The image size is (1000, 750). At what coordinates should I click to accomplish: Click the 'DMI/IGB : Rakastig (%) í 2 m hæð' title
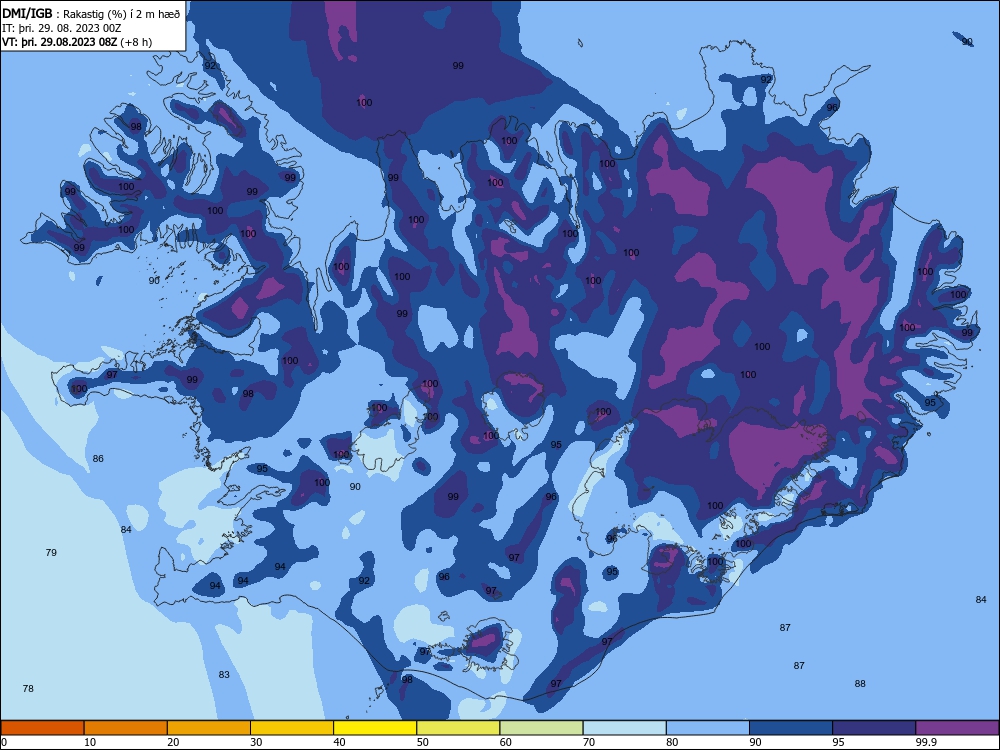tap(91, 14)
